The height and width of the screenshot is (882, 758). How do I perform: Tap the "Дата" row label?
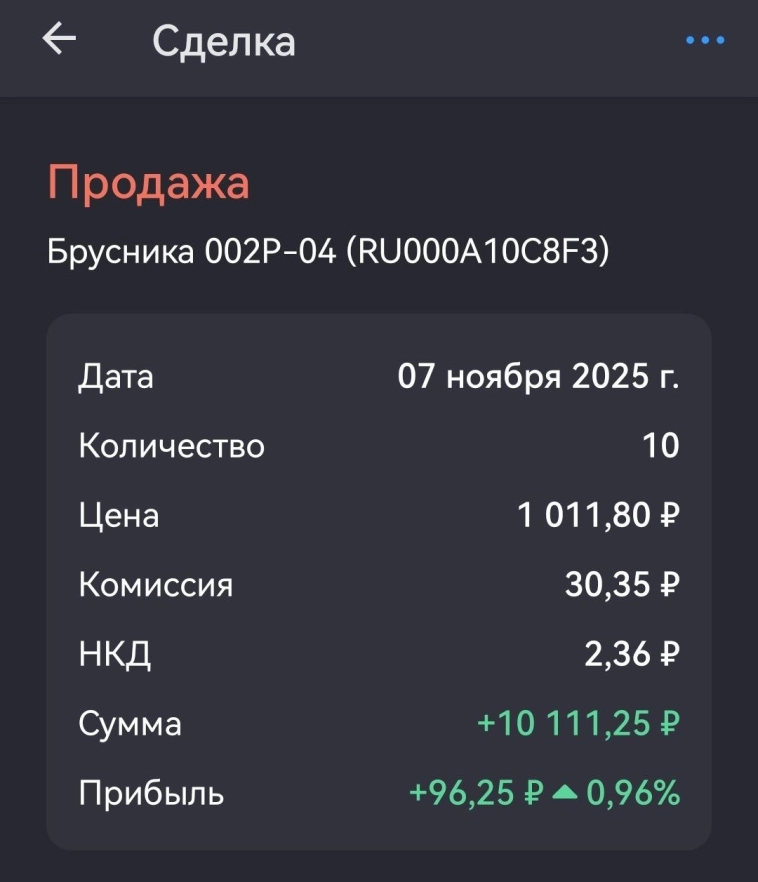pyautogui.click(x=116, y=378)
